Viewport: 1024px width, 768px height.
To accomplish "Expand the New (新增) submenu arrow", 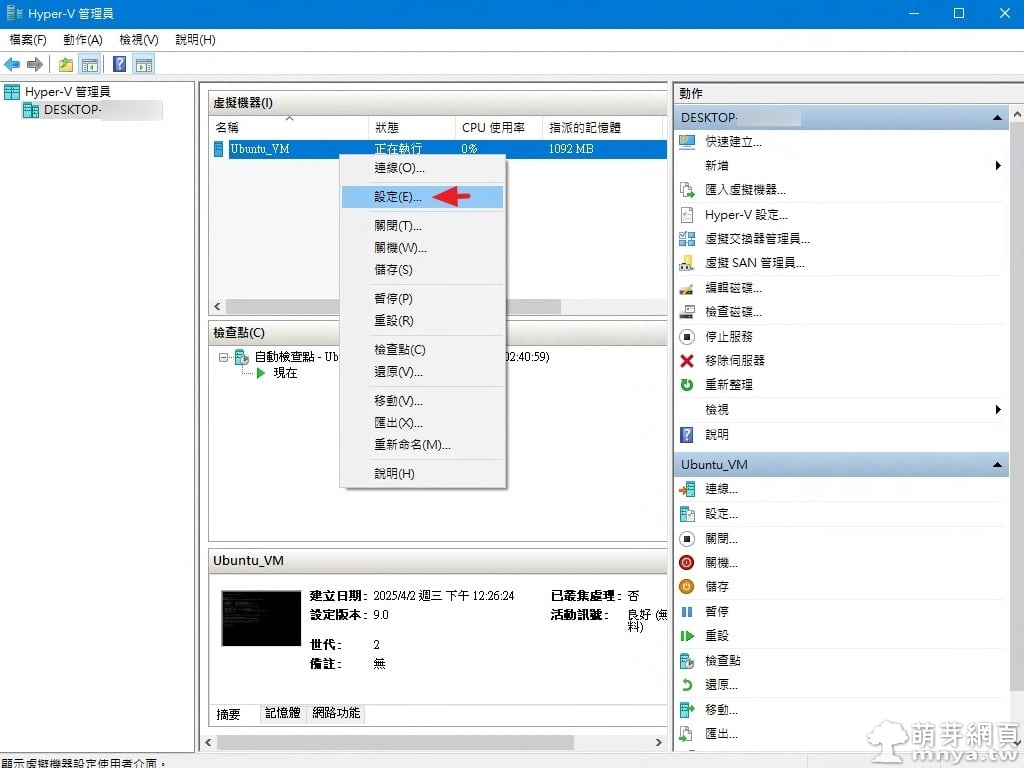I will click(998, 166).
